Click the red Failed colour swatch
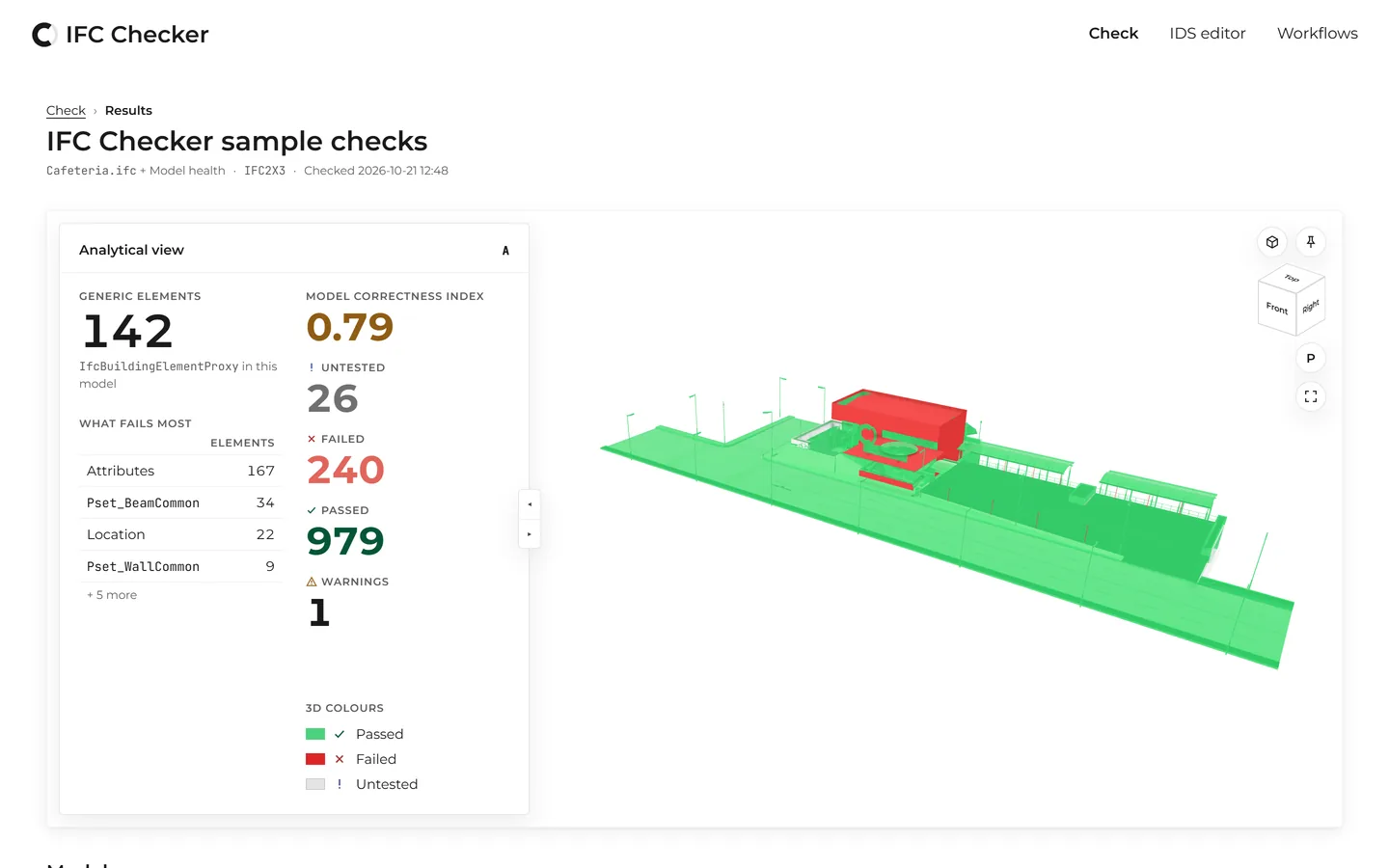Screen dimensions: 1389x868 coord(315,759)
